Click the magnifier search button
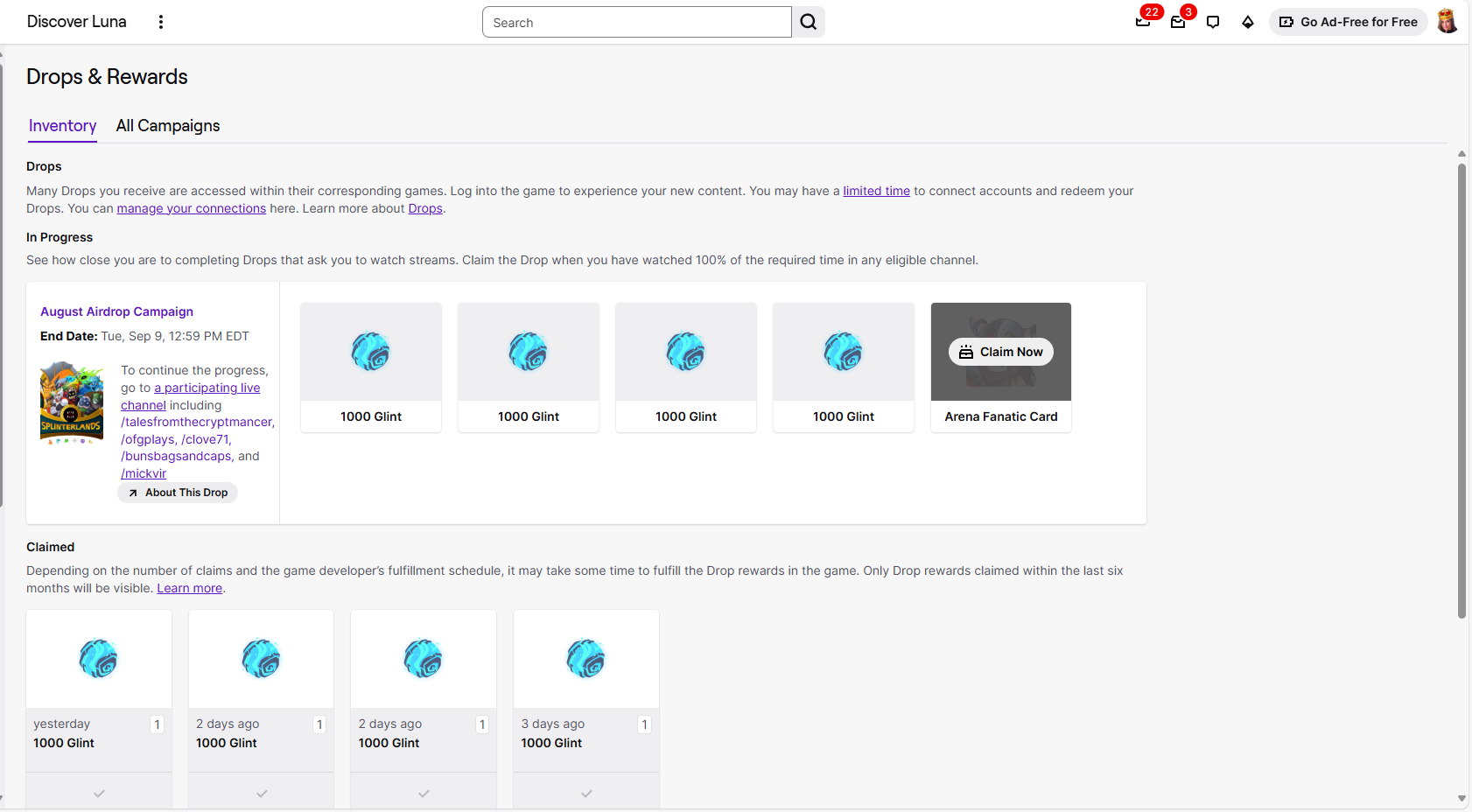This screenshot has width=1472, height=812. 809,22
